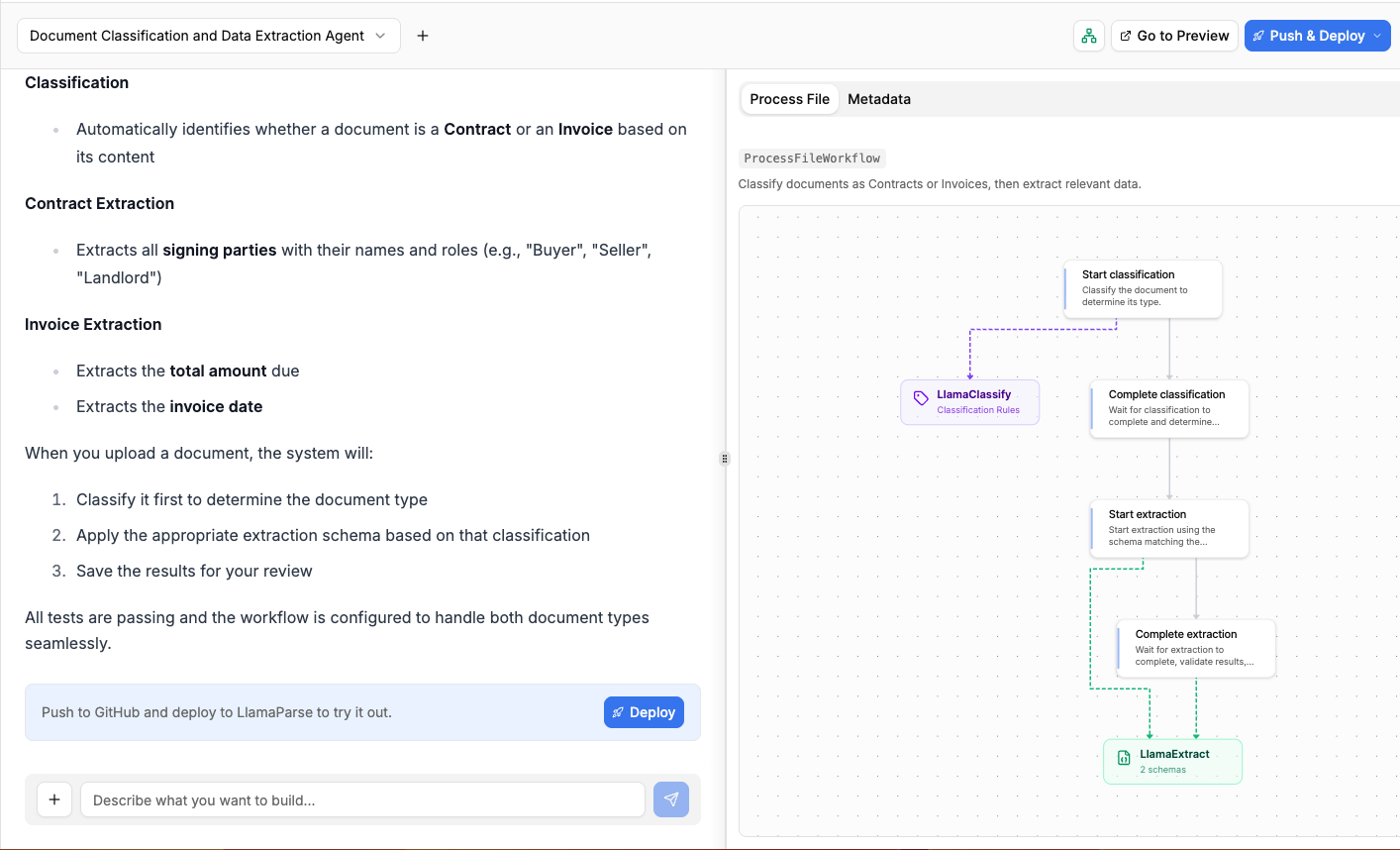Click the rocket icon on Push & Deploy
Image resolution: width=1400 pixels, height=850 pixels.
(1258, 35)
